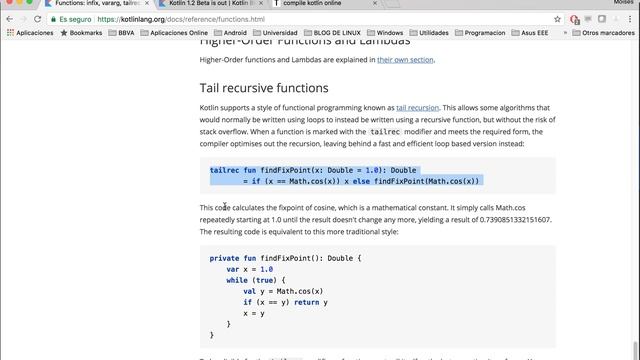This screenshot has height=360, width=640.
Task: Open Aplicaciones Online bookmark folder
Action: pos(174,33)
